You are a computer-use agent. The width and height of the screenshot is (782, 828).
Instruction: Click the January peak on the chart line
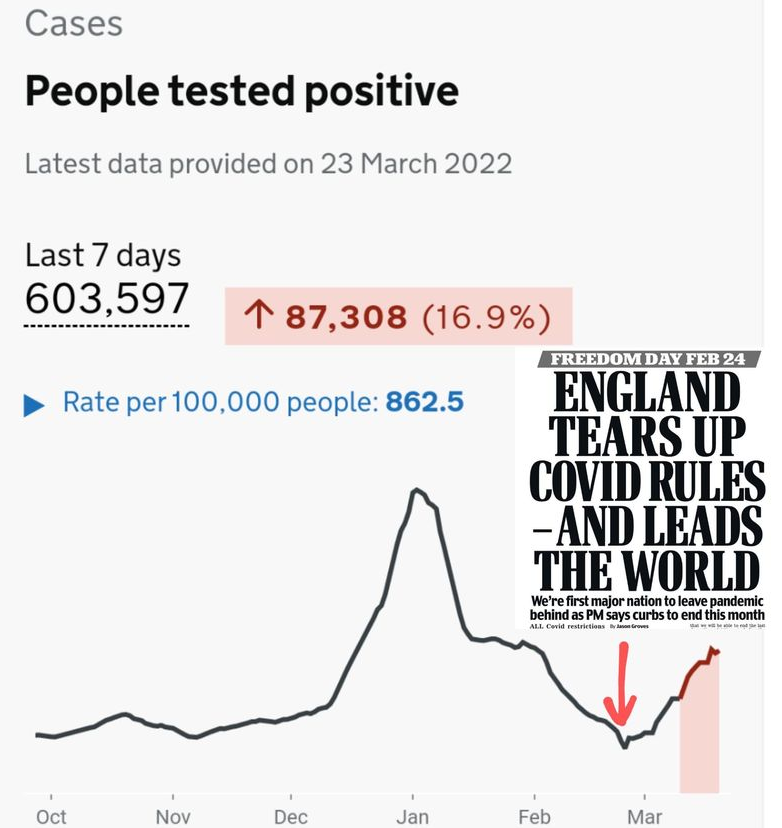point(413,490)
